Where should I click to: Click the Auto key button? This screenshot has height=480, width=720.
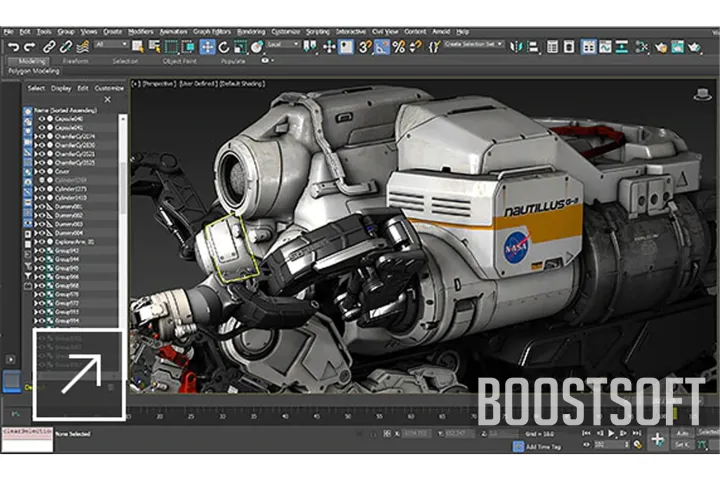coord(684,435)
